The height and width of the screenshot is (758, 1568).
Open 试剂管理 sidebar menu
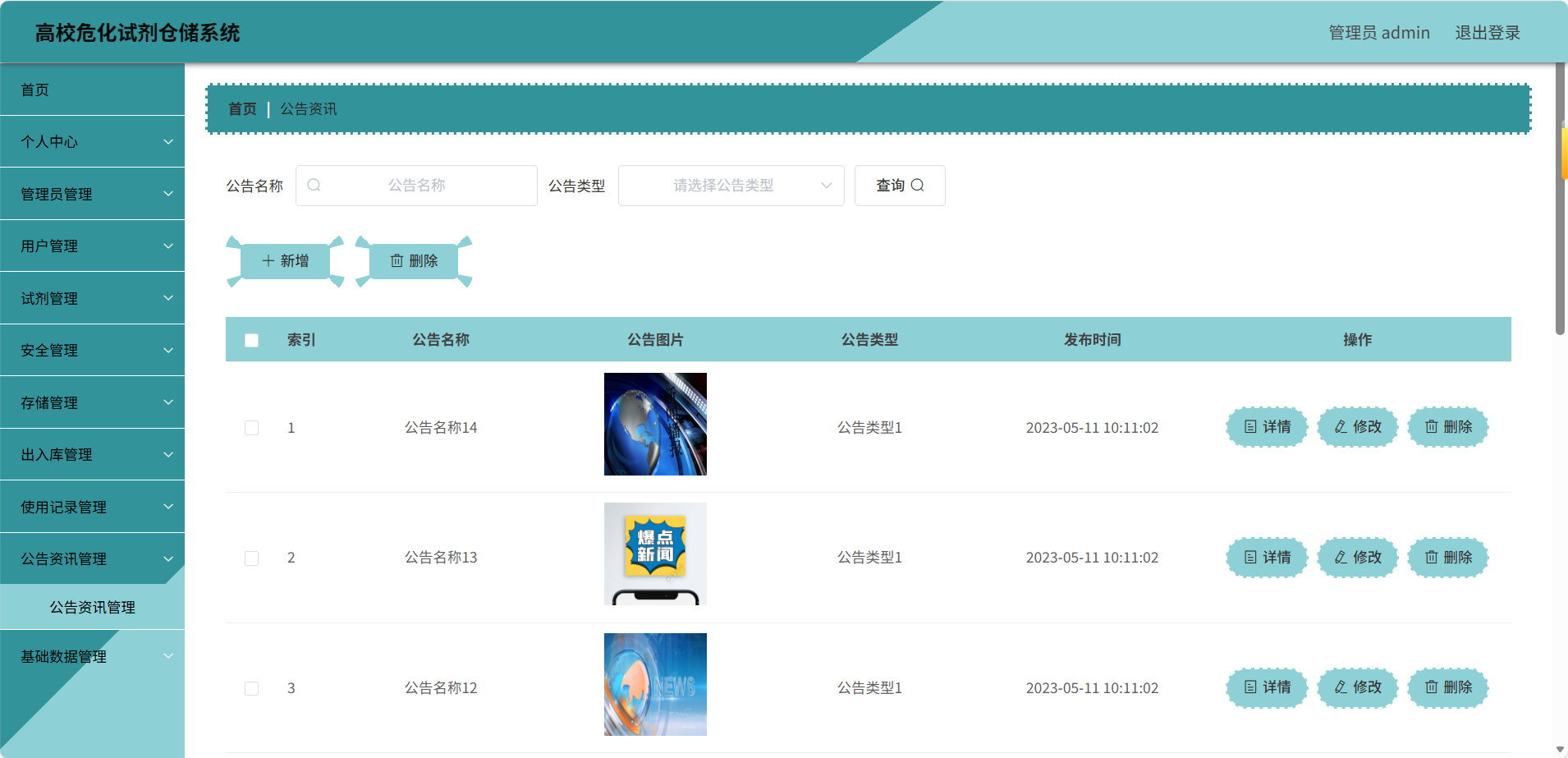(92, 298)
